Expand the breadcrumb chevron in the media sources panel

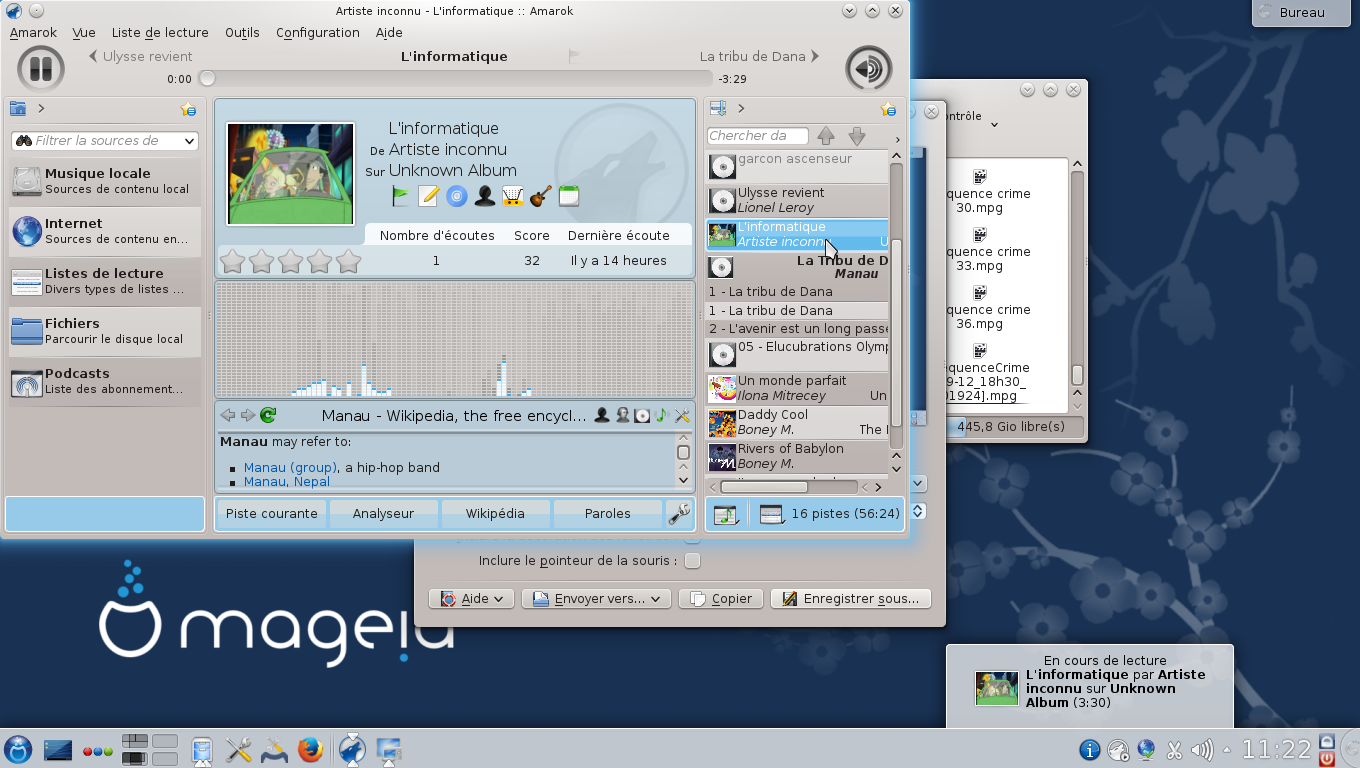(41, 109)
